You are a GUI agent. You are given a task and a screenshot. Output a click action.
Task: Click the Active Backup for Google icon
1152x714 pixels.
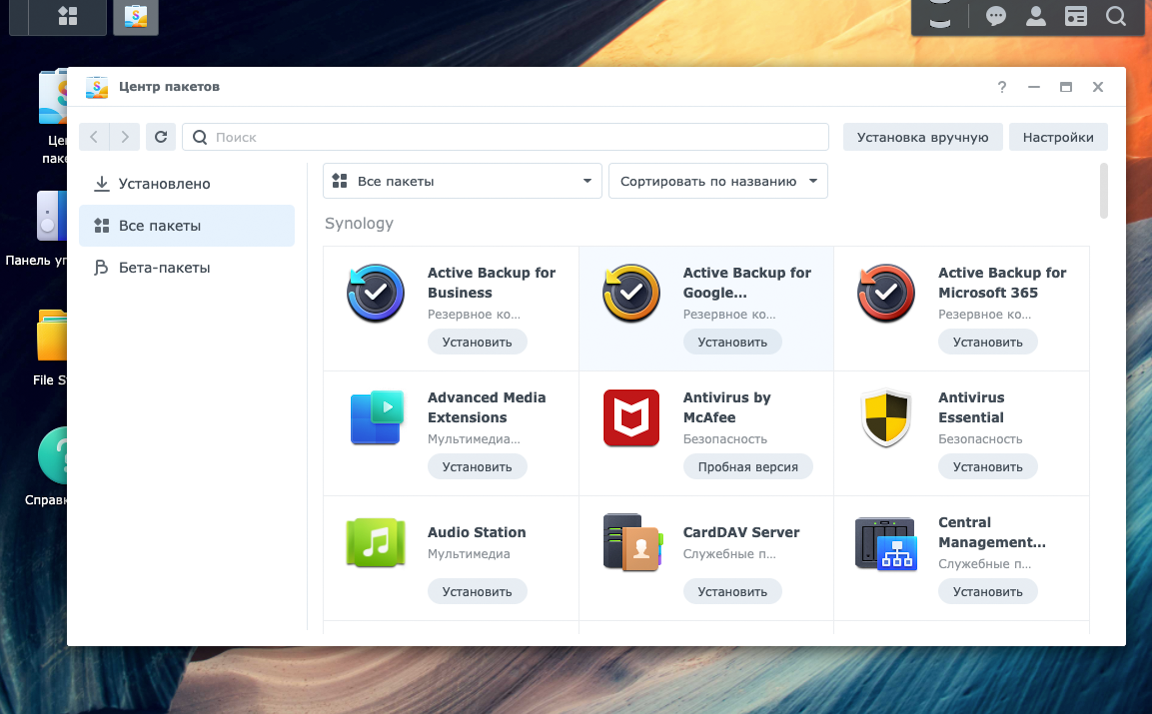coord(631,294)
